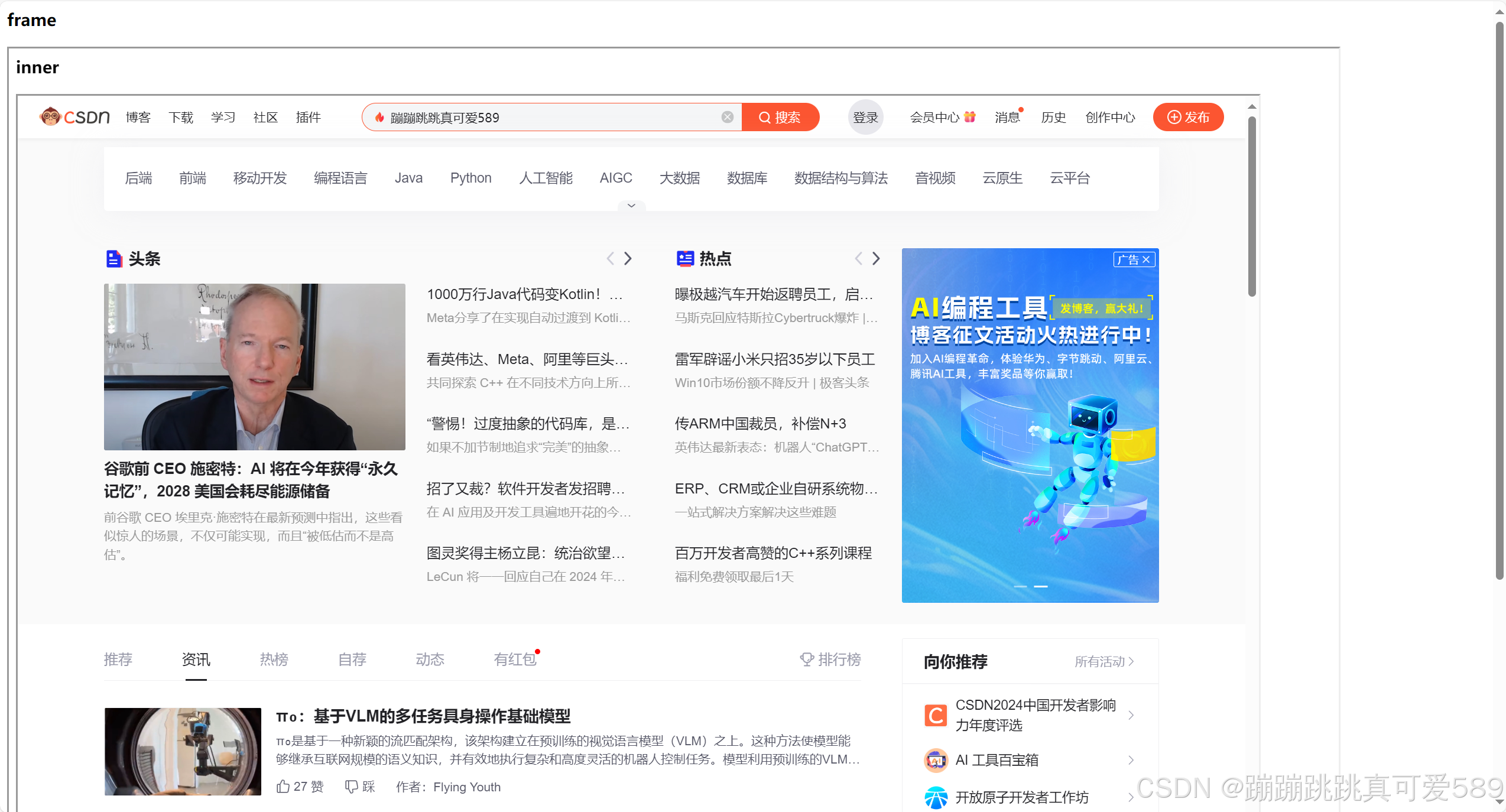Select the 前端 category
Screen dimensions: 1506x812
(193, 178)
